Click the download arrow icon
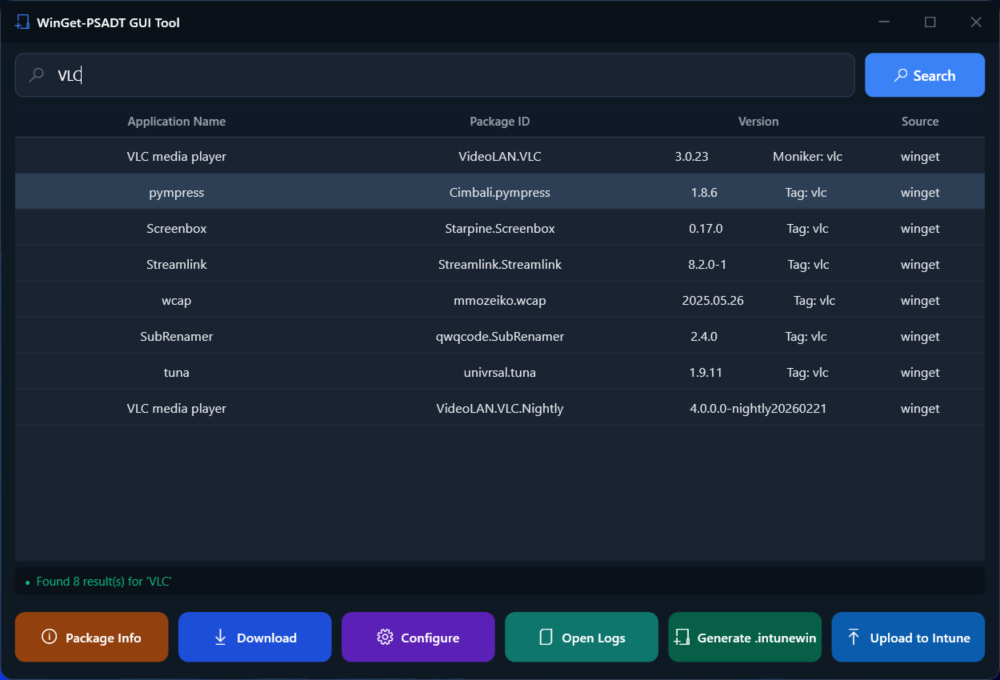Screen dimensions: 1000x680 [x=220, y=637]
